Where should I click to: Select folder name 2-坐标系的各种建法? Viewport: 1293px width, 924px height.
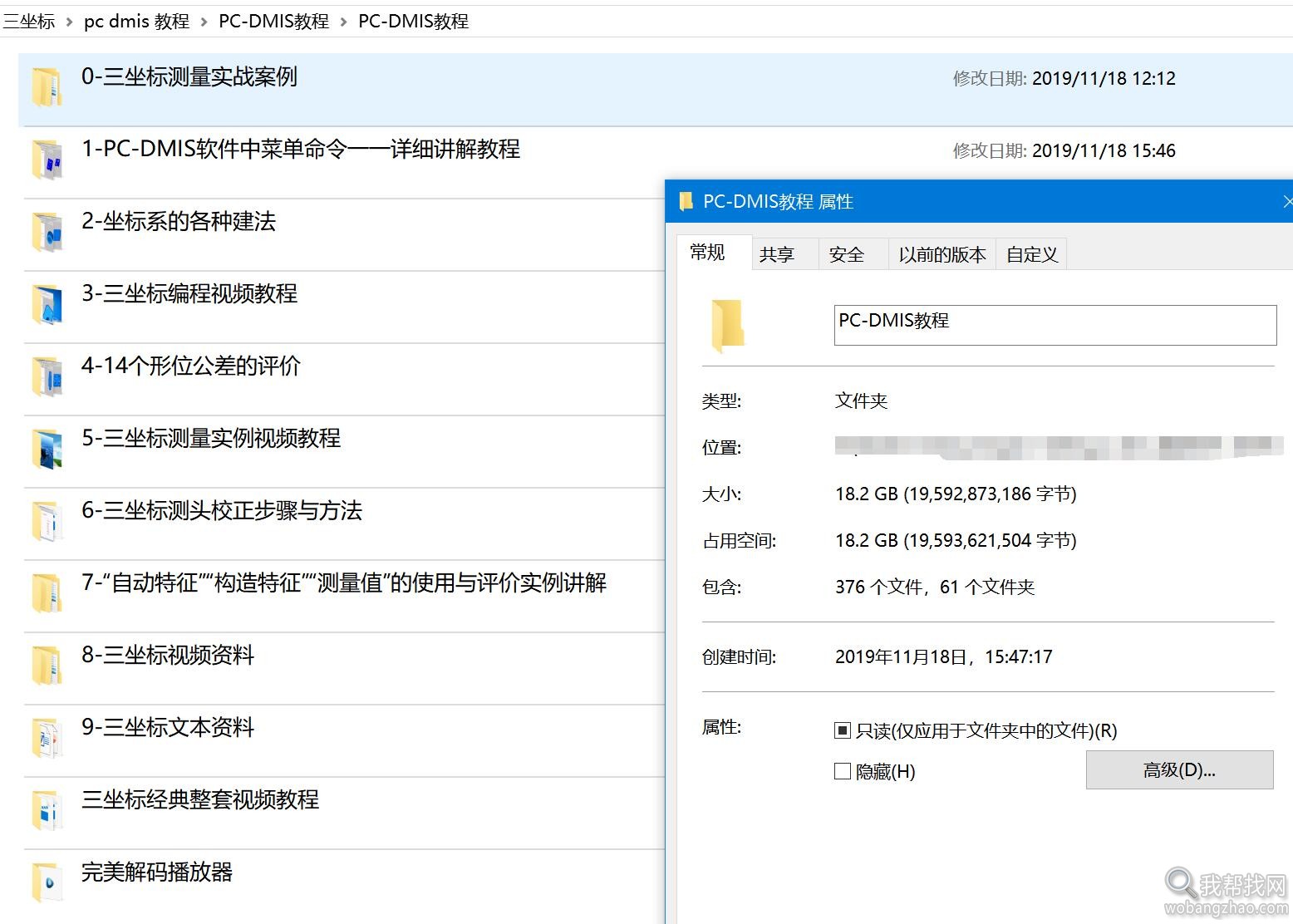tap(179, 222)
